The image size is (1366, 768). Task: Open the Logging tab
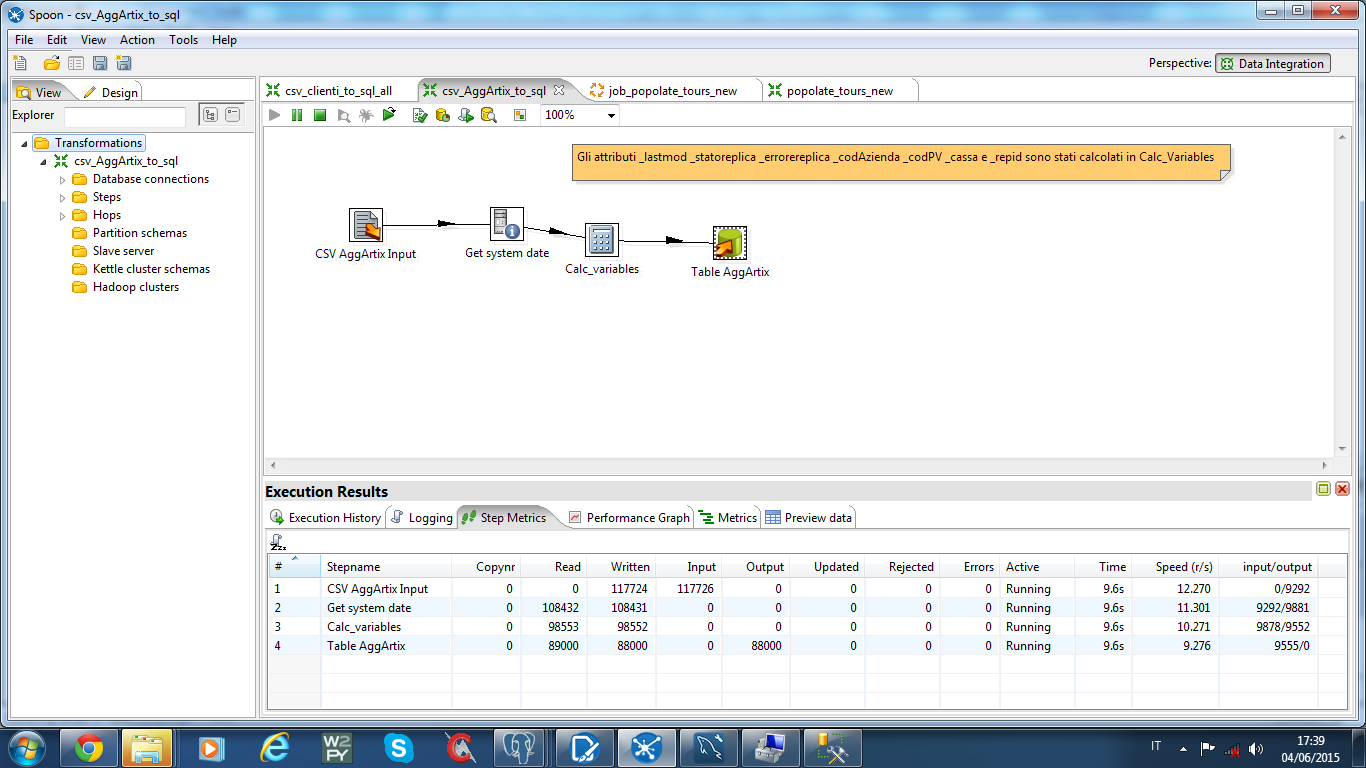click(421, 518)
